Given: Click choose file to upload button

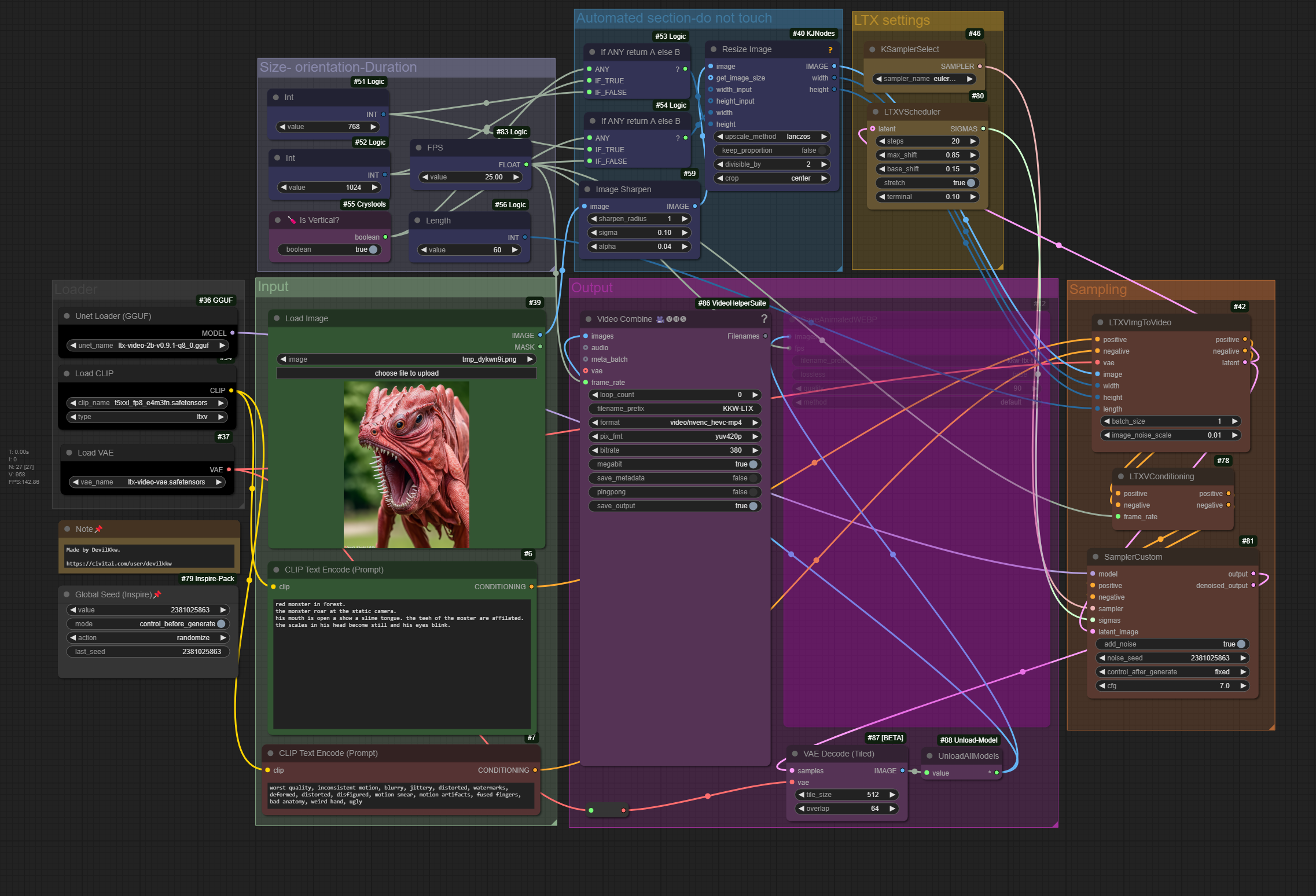Looking at the screenshot, I should tap(406, 373).
